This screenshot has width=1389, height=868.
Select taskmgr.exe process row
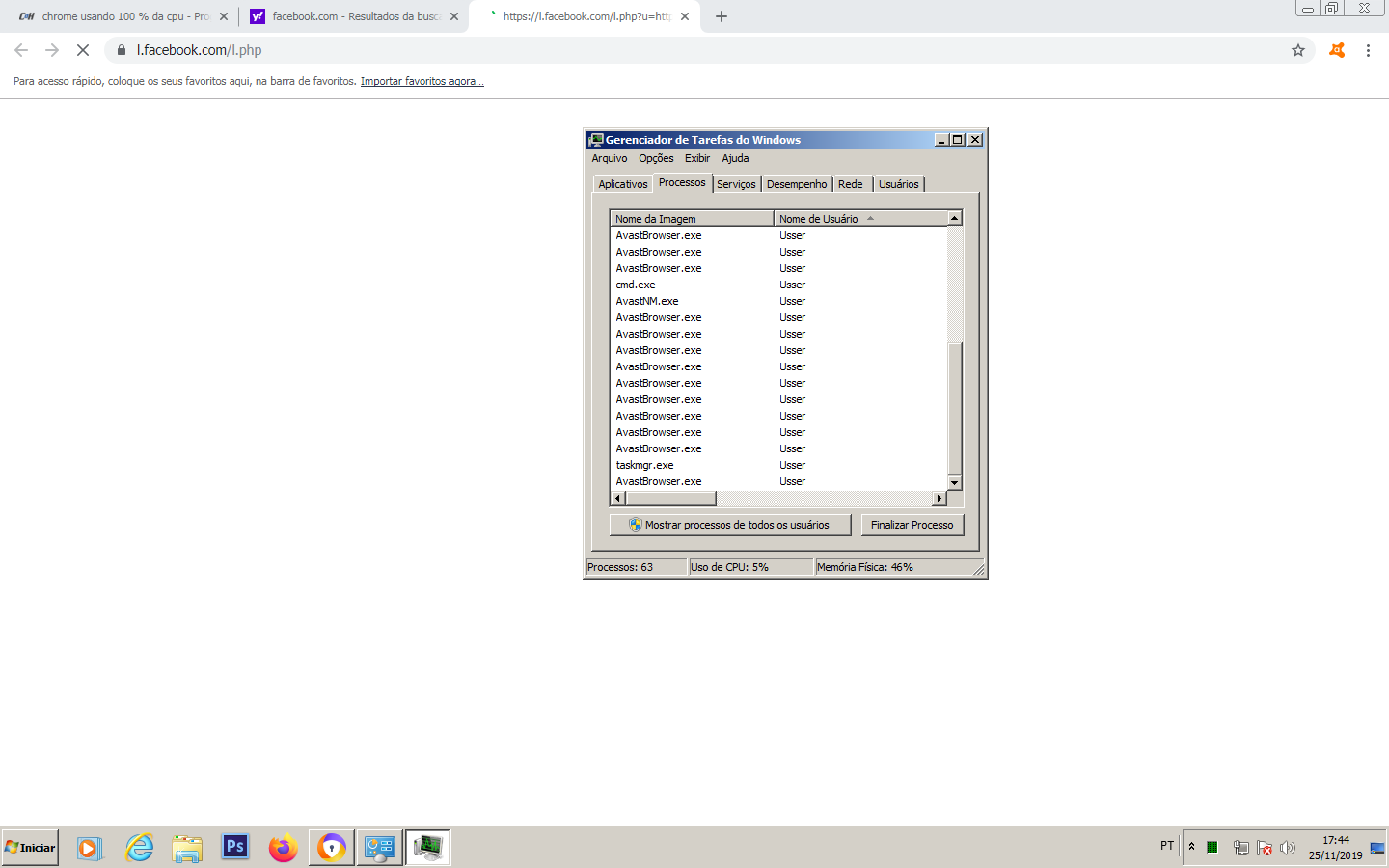click(779, 465)
